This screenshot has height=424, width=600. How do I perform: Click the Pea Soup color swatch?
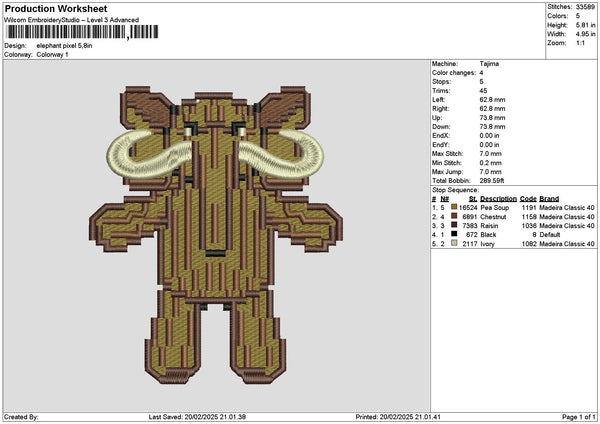point(456,207)
